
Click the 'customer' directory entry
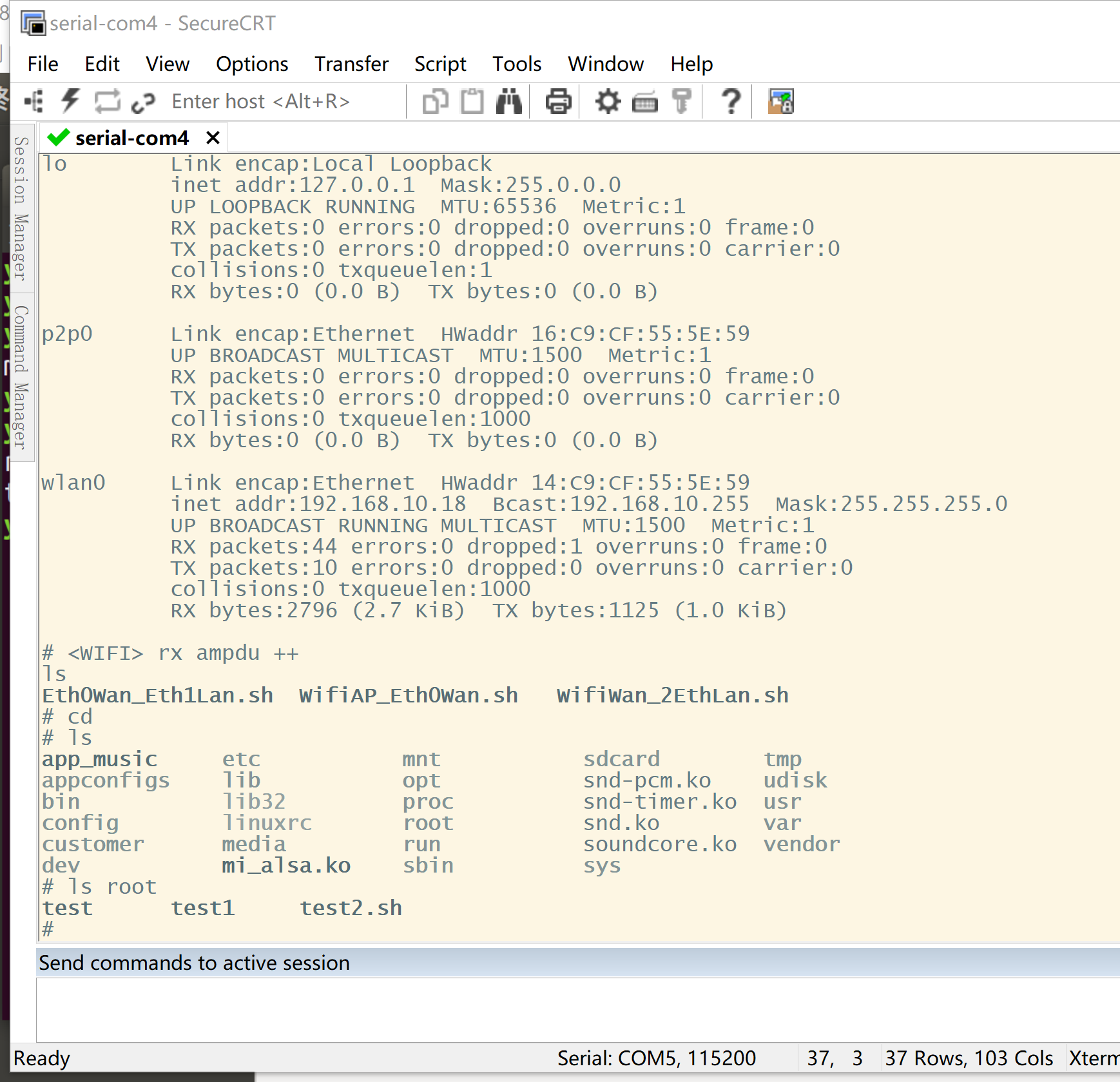(93, 844)
